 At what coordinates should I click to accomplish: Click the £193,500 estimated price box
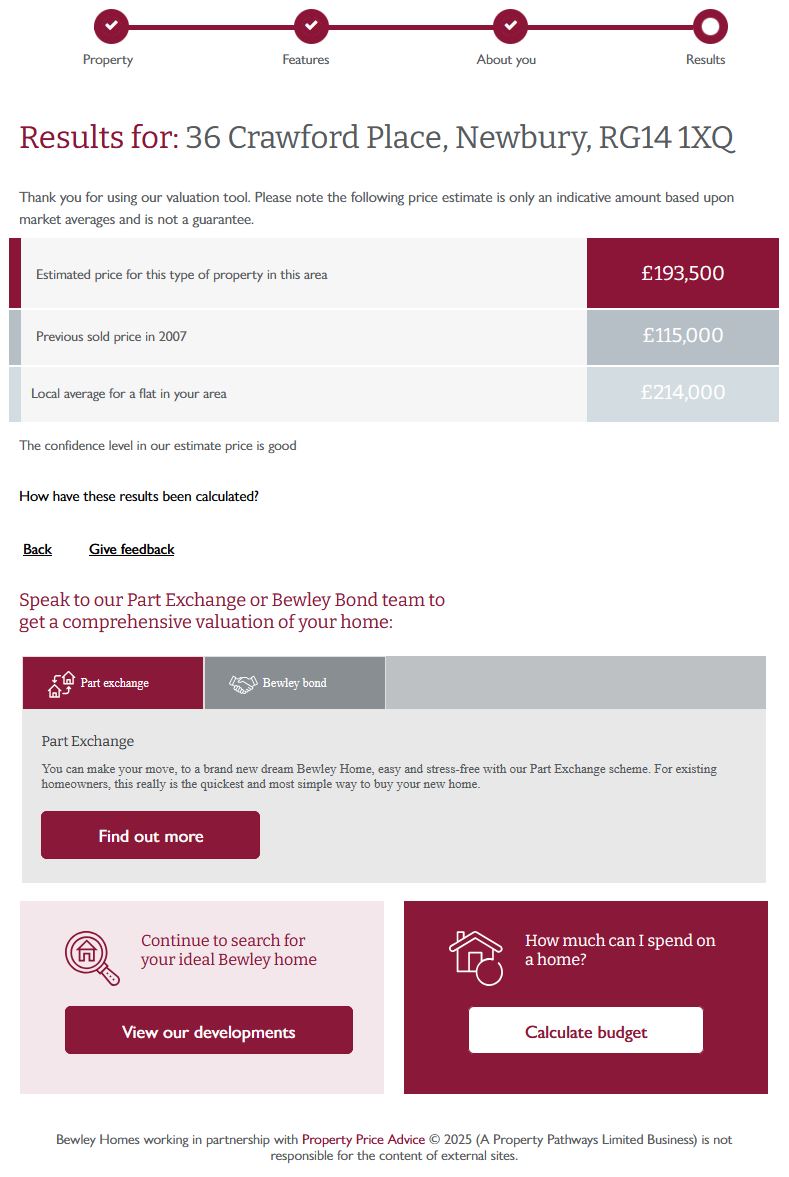point(682,273)
